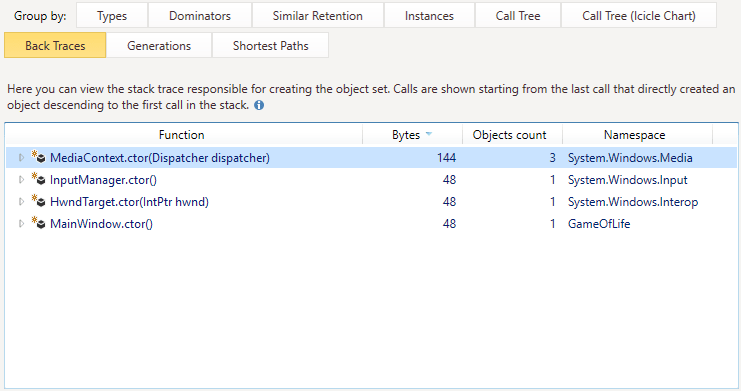Screen dimensions: 741x391
Task: Click the InputManager.ctor function icon
Action: (39, 179)
